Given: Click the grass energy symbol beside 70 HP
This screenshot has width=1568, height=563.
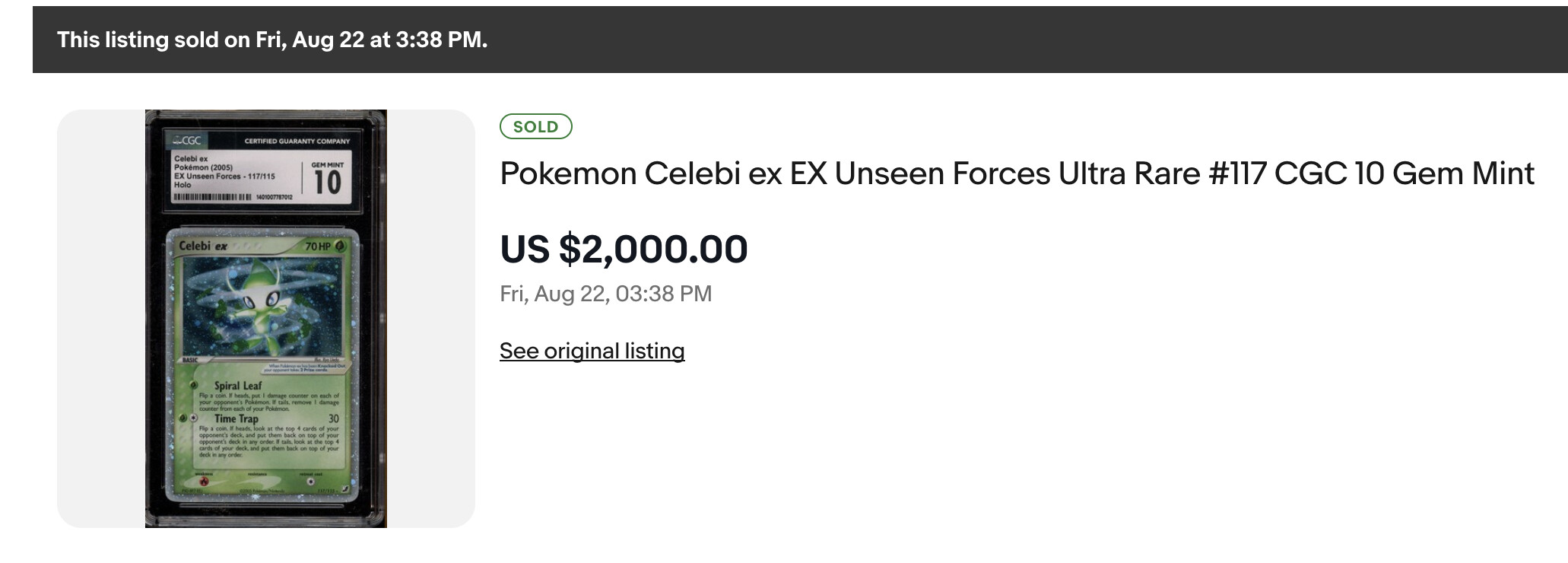Looking at the screenshot, I should (x=341, y=247).
